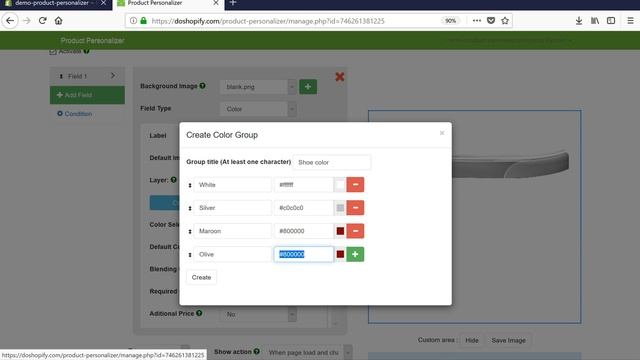
Task: Open the Maroon color swatch picker
Action: point(340,231)
